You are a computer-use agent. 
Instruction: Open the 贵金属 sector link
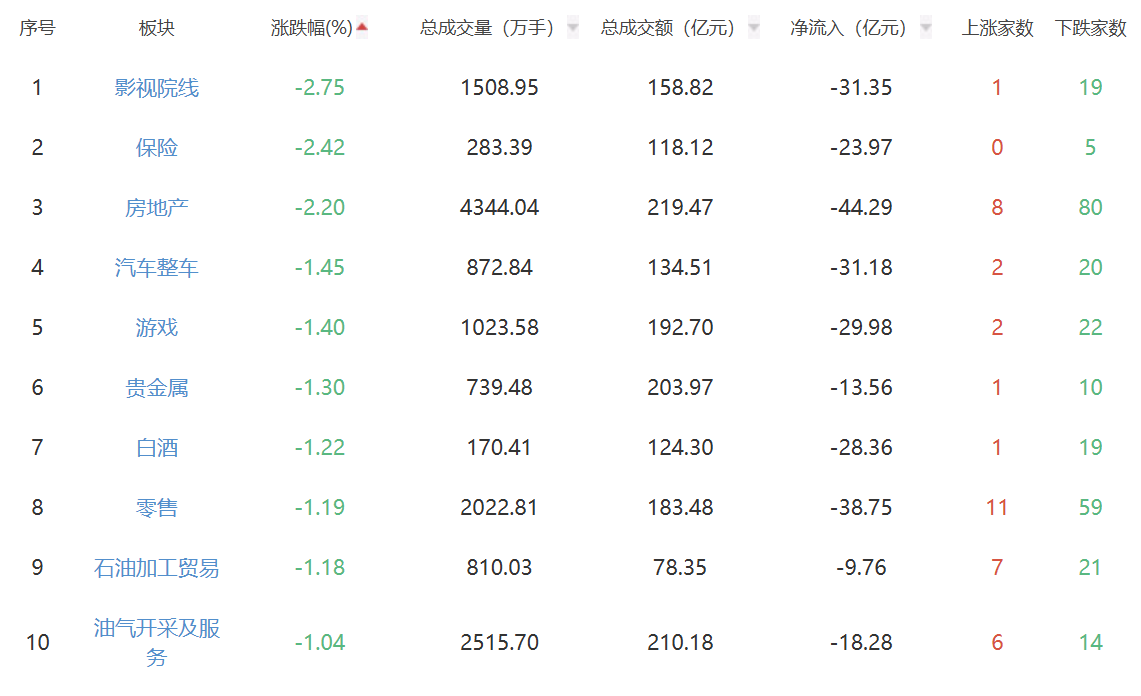[x=157, y=388]
